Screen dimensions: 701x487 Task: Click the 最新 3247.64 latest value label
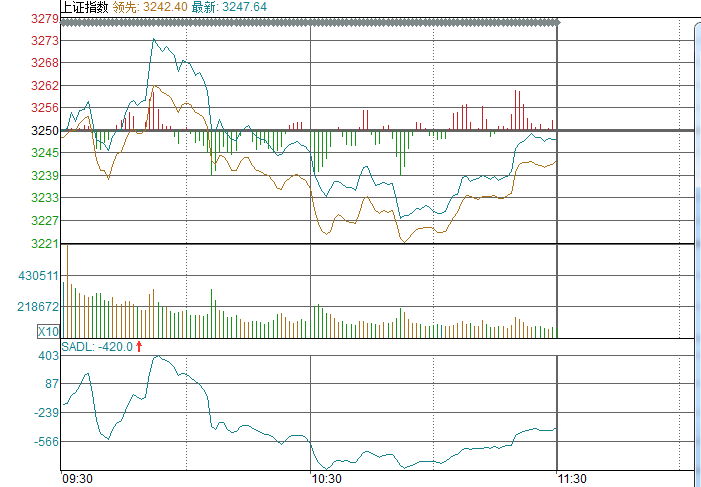click(x=232, y=7)
